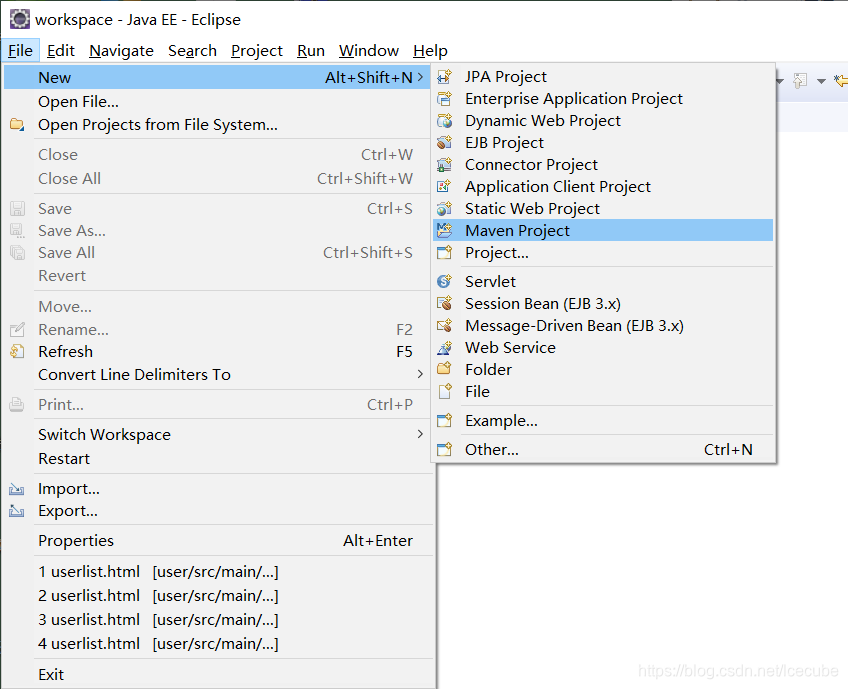848x689 pixels.
Task: Click the Refresh icon in File menu
Action: coord(17,352)
